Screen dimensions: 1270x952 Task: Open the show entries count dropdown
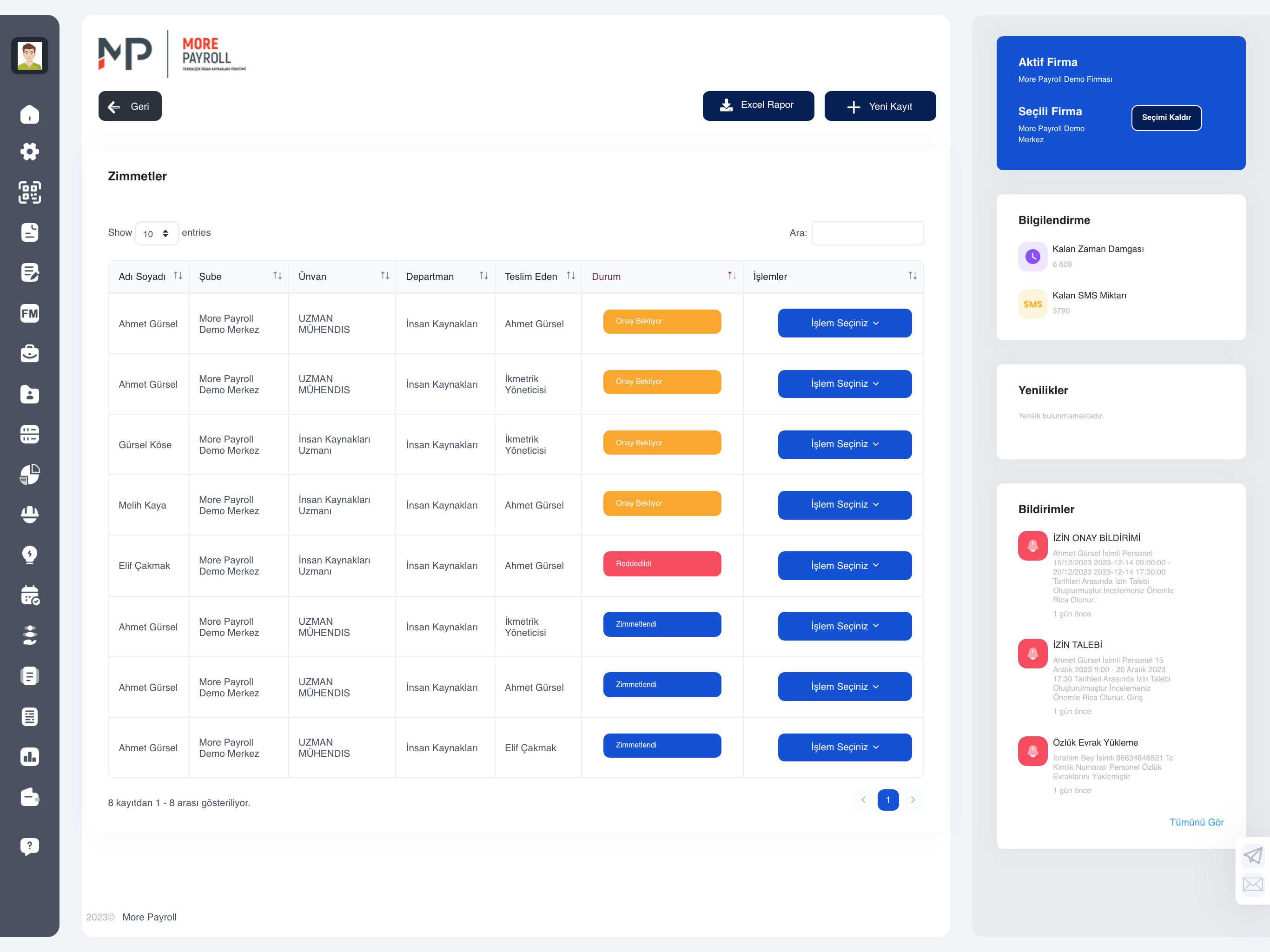(x=156, y=233)
